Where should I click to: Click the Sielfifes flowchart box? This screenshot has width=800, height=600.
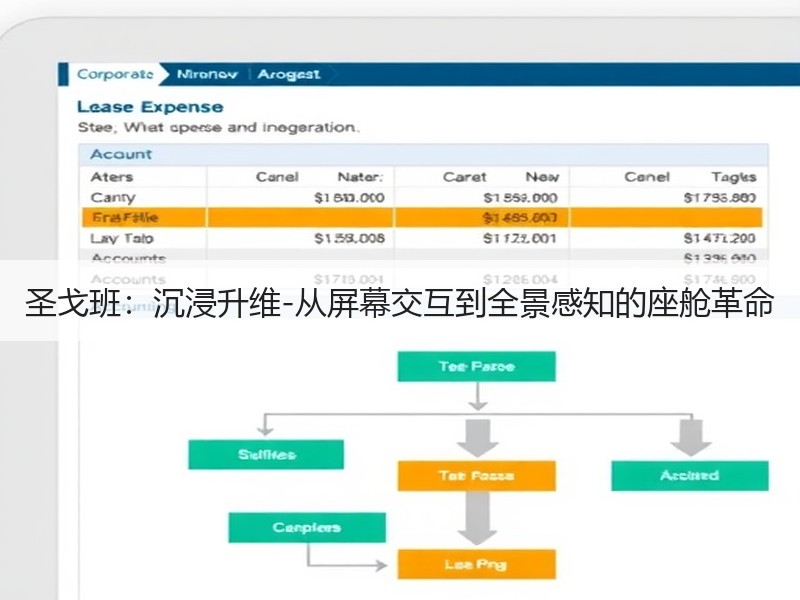pos(266,455)
